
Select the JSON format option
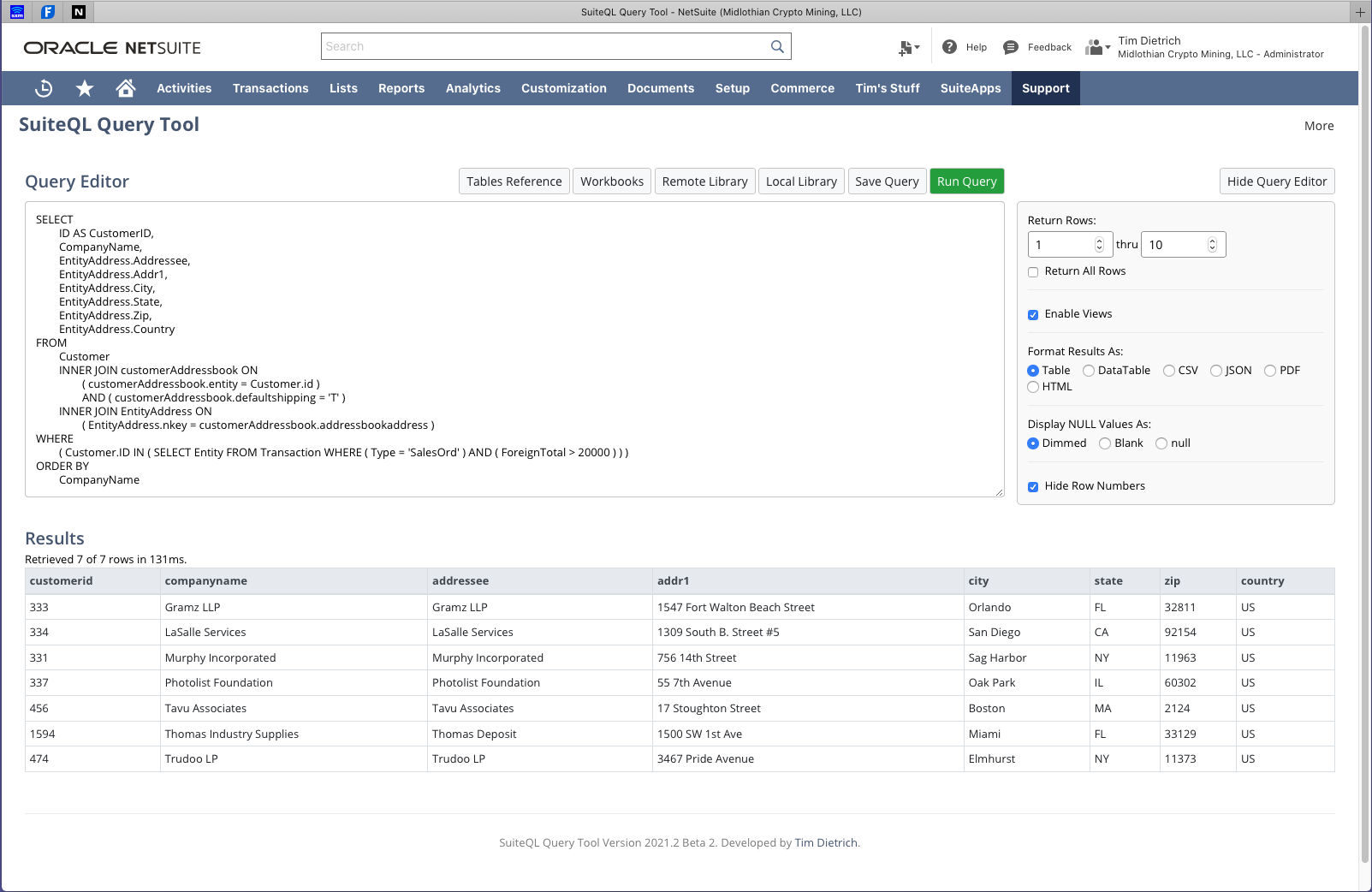(x=1216, y=371)
